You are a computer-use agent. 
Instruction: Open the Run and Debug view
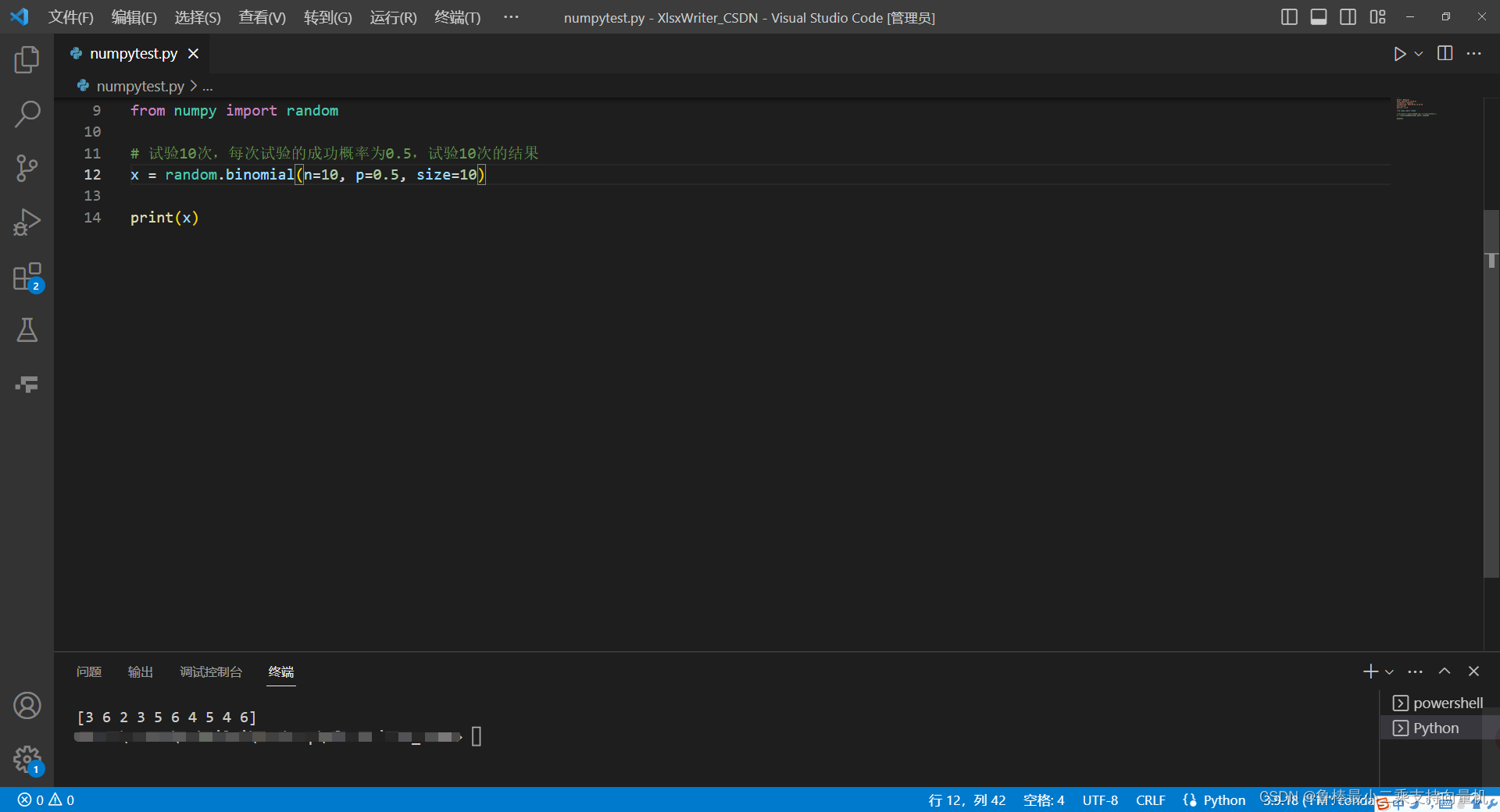(27, 222)
